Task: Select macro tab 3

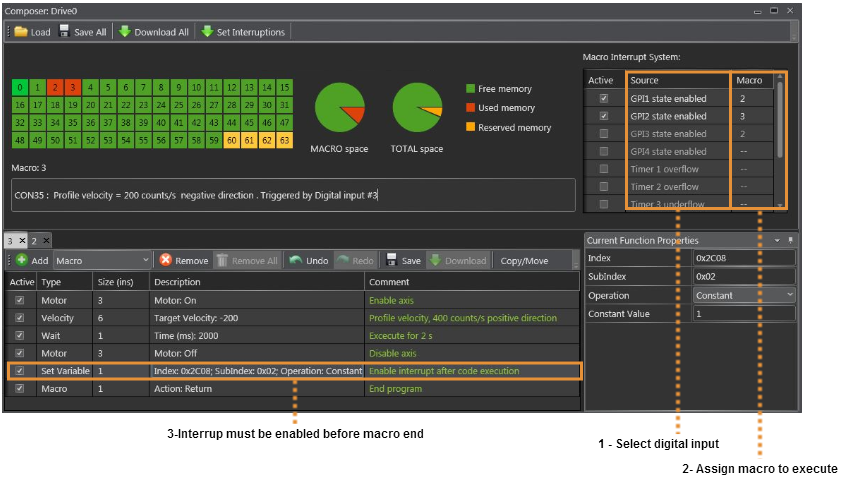Action: 10,241
